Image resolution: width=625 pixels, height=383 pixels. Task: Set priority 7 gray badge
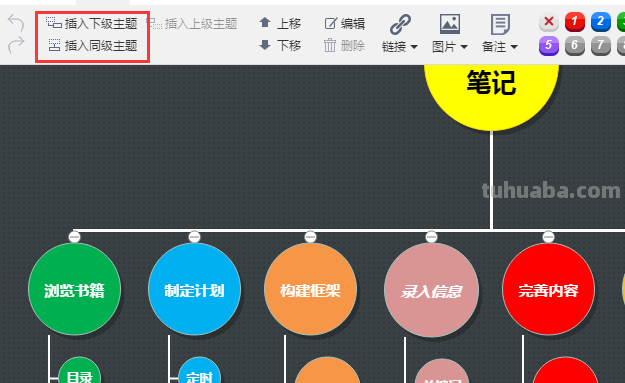(x=601, y=45)
